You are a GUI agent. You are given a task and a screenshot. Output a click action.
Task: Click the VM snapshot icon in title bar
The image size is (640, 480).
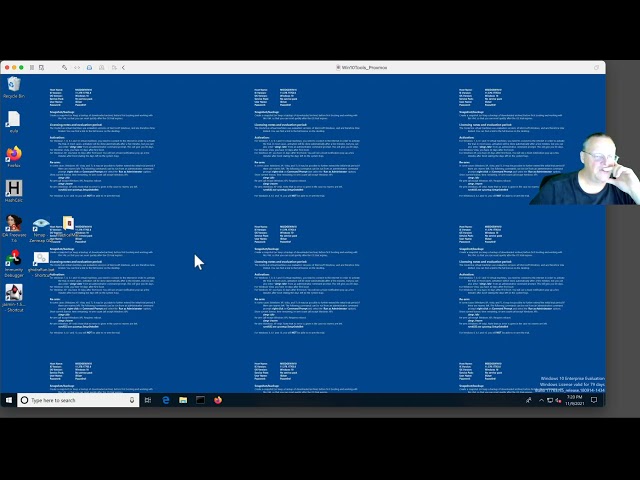[x=41, y=67]
